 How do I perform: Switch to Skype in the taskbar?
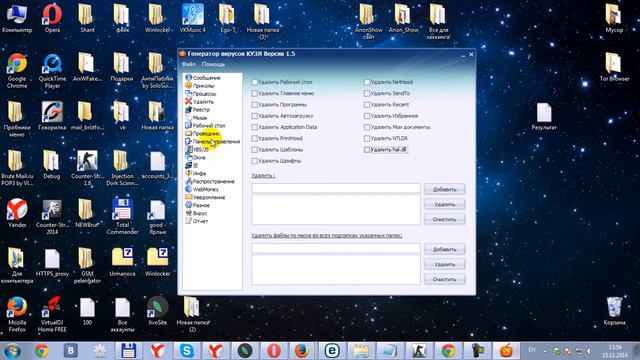tap(187, 351)
